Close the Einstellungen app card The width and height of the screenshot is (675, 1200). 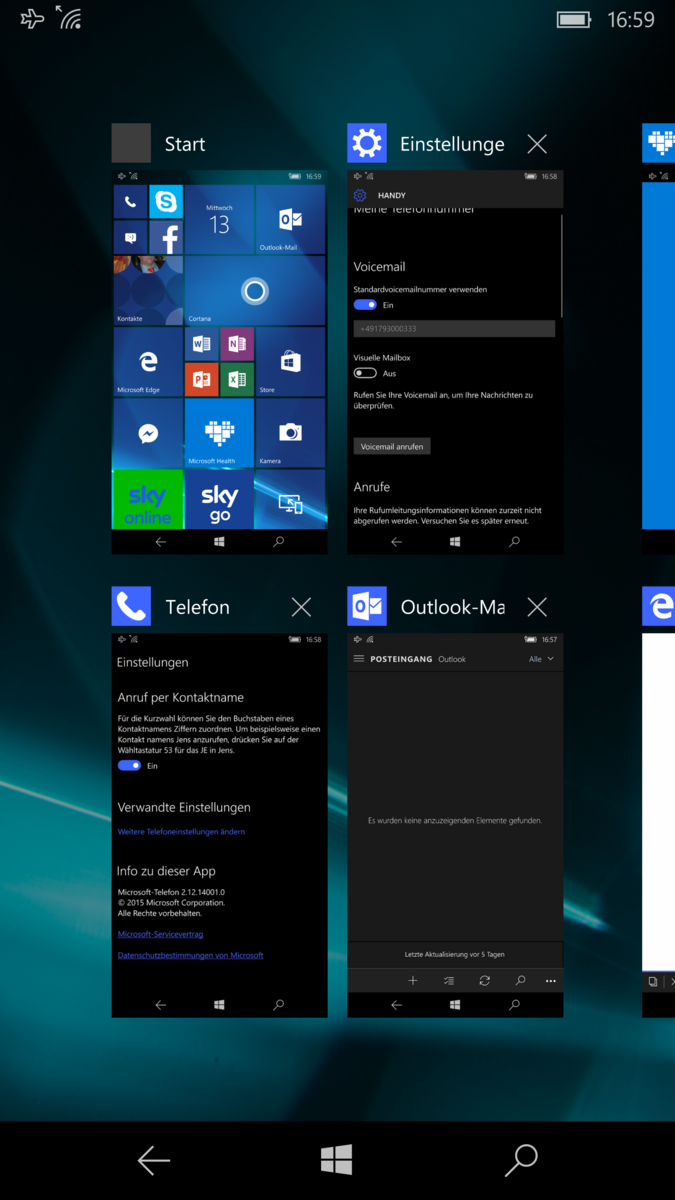pyautogui.click(x=537, y=144)
